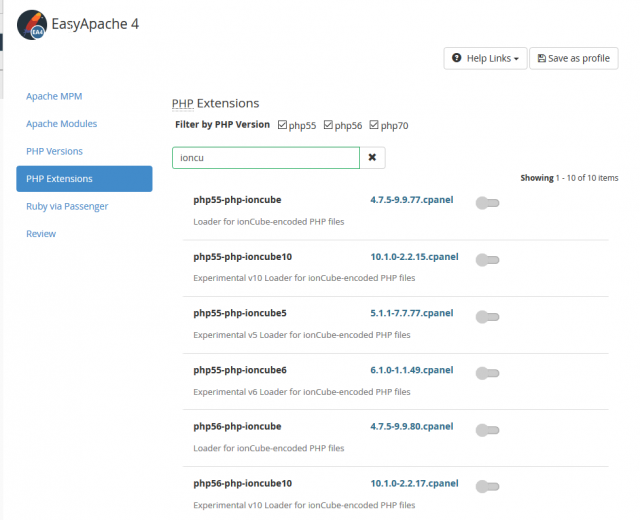
Task: Turn on php55-php-ioncube6 switch
Action: [487, 373]
